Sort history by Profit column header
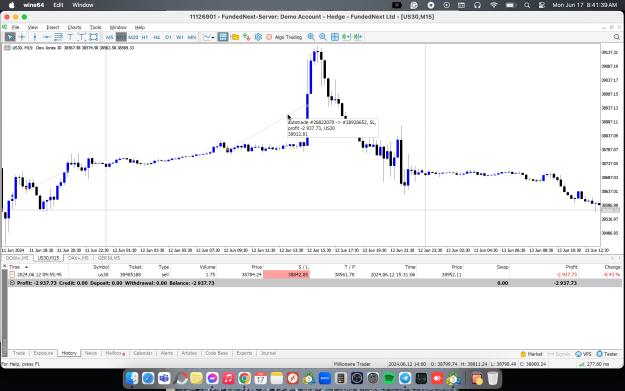 (x=571, y=267)
